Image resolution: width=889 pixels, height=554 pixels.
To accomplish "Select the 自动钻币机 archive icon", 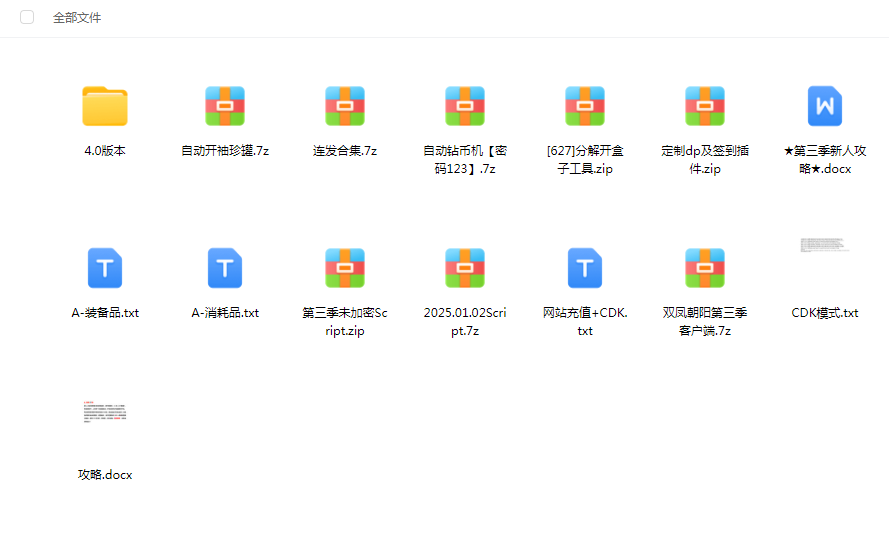I will point(465,106).
